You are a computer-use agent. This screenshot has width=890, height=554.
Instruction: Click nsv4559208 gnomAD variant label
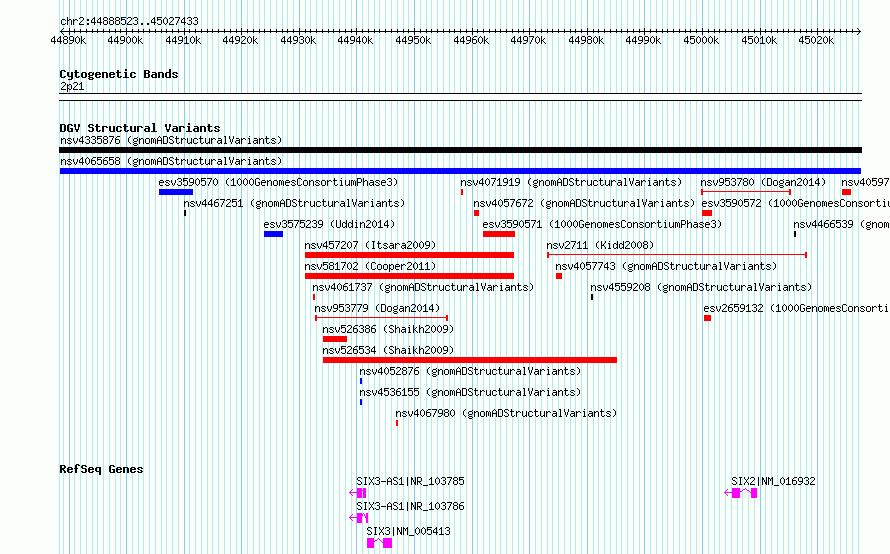pyautogui.click(x=701, y=287)
